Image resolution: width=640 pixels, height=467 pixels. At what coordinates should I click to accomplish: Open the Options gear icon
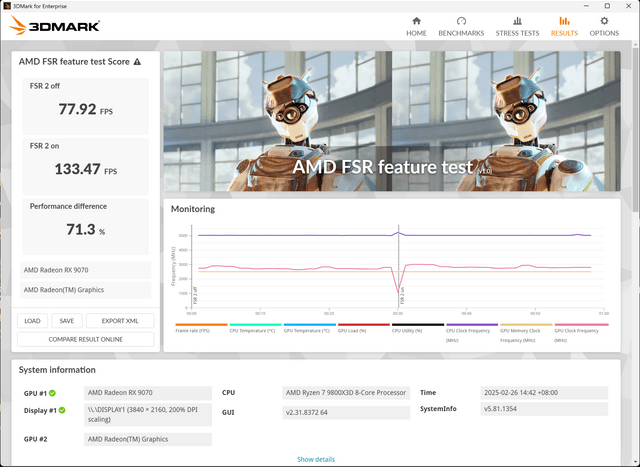pyautogui.click(x=604, y=21)
